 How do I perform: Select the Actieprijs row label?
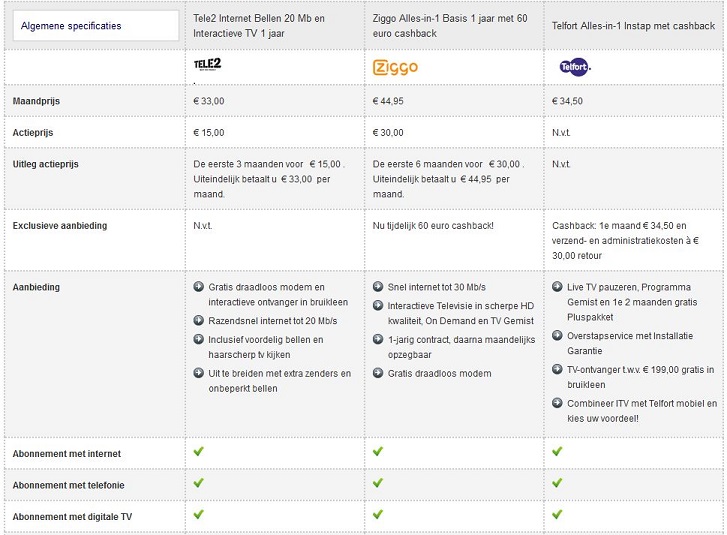pos(33,133)
